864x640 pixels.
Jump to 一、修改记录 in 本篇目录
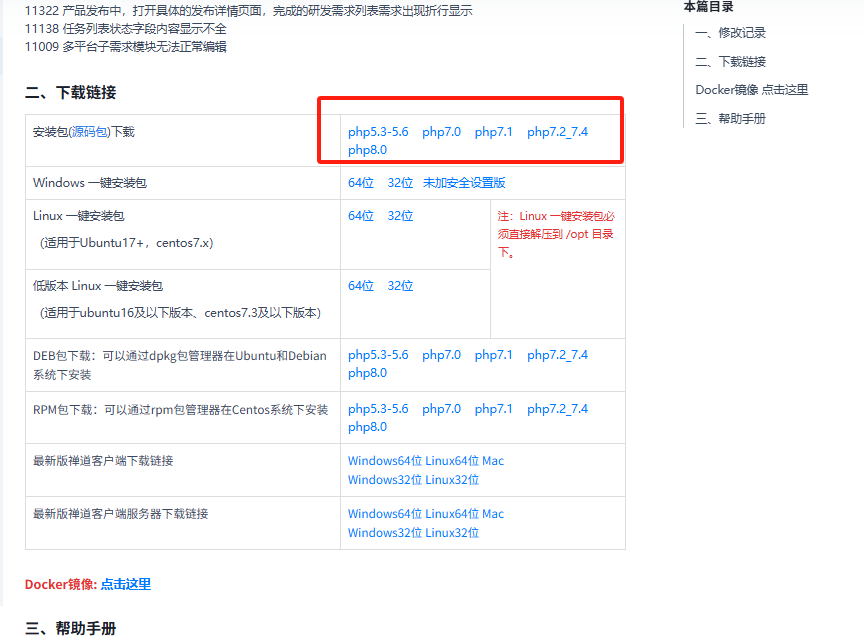[x=730, y=33]
